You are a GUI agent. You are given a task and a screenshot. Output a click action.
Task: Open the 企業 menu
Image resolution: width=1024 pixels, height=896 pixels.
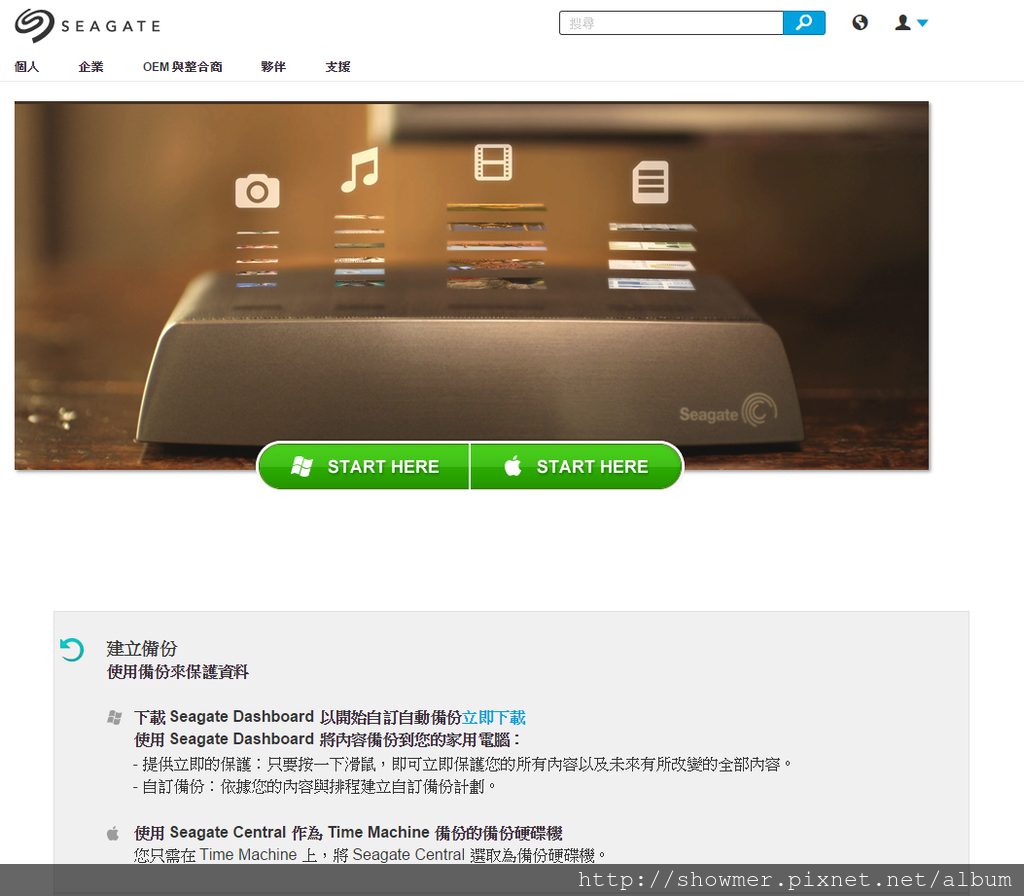tap(91, 67)
